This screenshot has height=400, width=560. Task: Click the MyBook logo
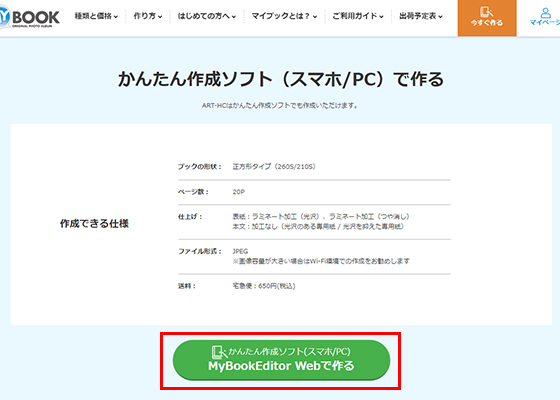tap(29, 18)
